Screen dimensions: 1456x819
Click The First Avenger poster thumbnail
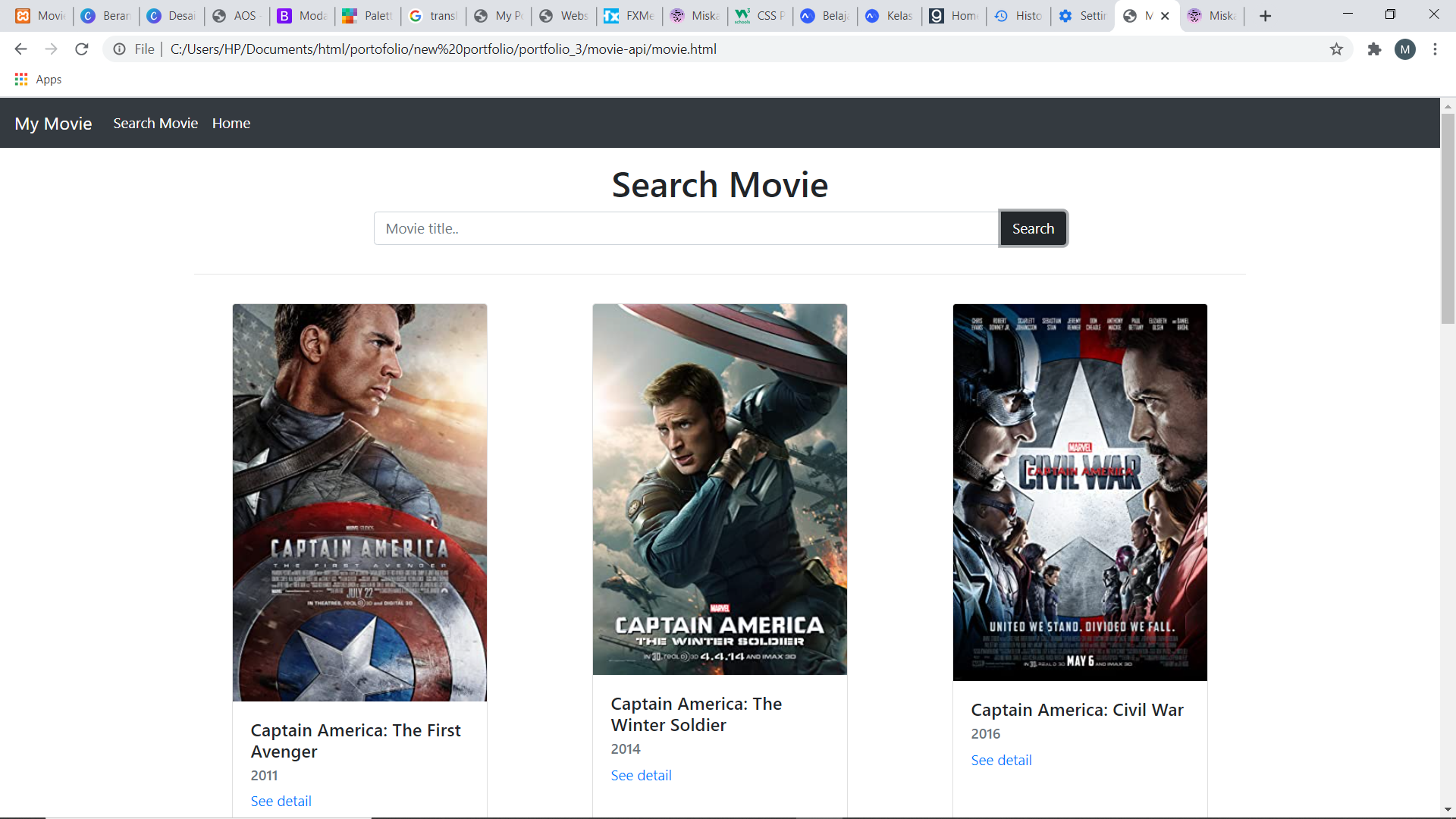point(359,502)
